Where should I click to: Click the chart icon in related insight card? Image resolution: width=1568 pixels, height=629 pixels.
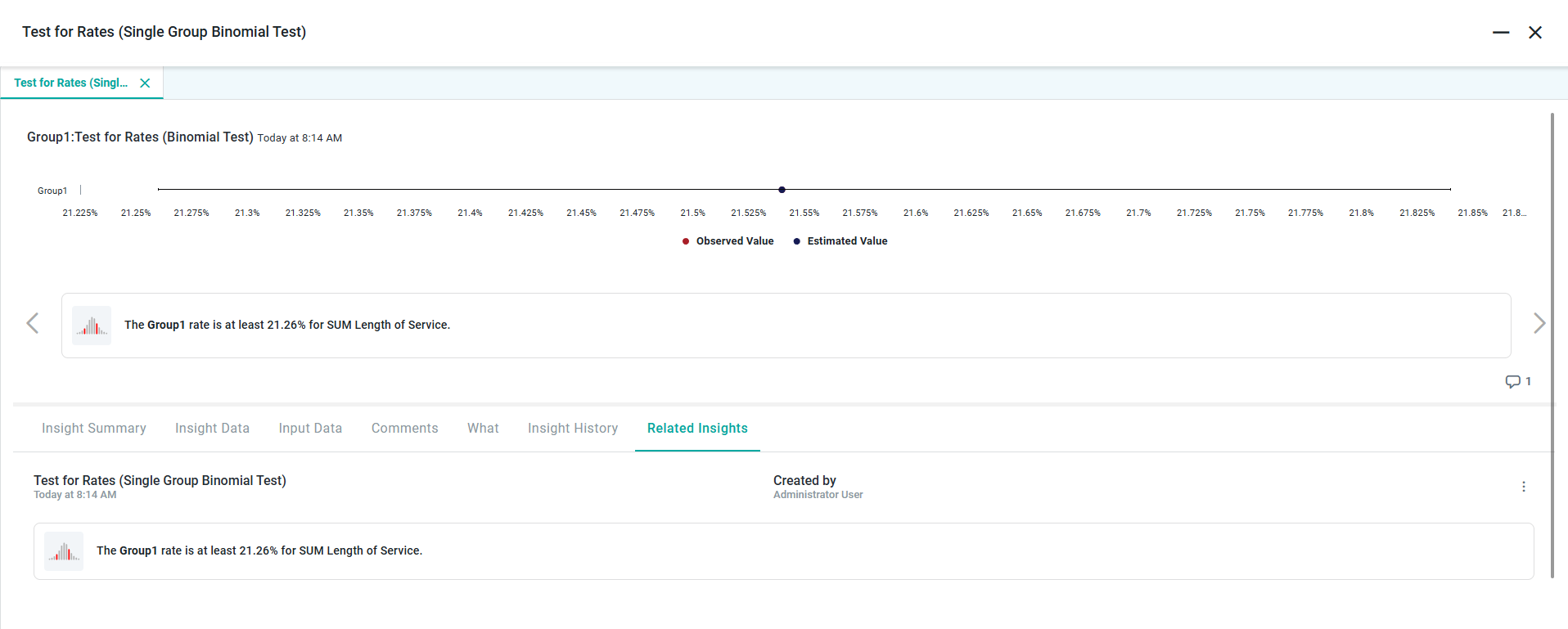(64, 551)
